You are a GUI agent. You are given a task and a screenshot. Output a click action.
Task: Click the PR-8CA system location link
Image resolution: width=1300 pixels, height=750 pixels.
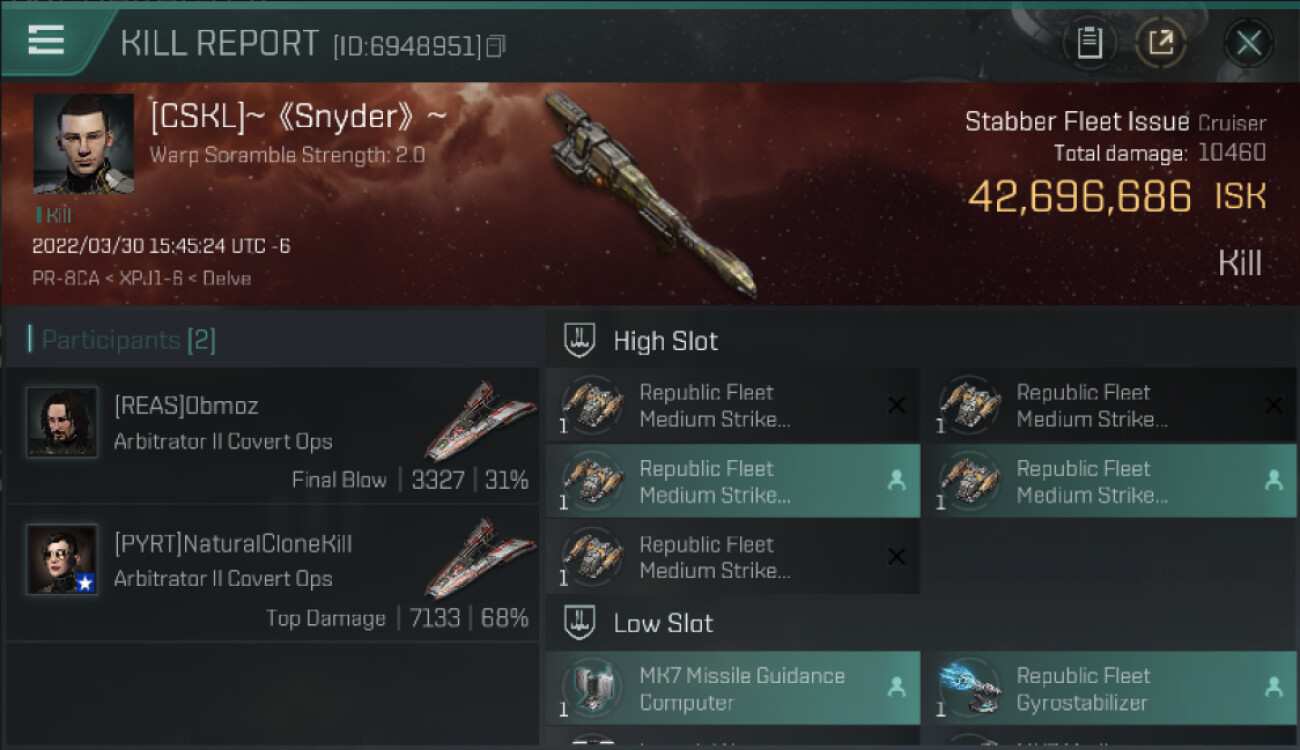[x=66, y=278]
